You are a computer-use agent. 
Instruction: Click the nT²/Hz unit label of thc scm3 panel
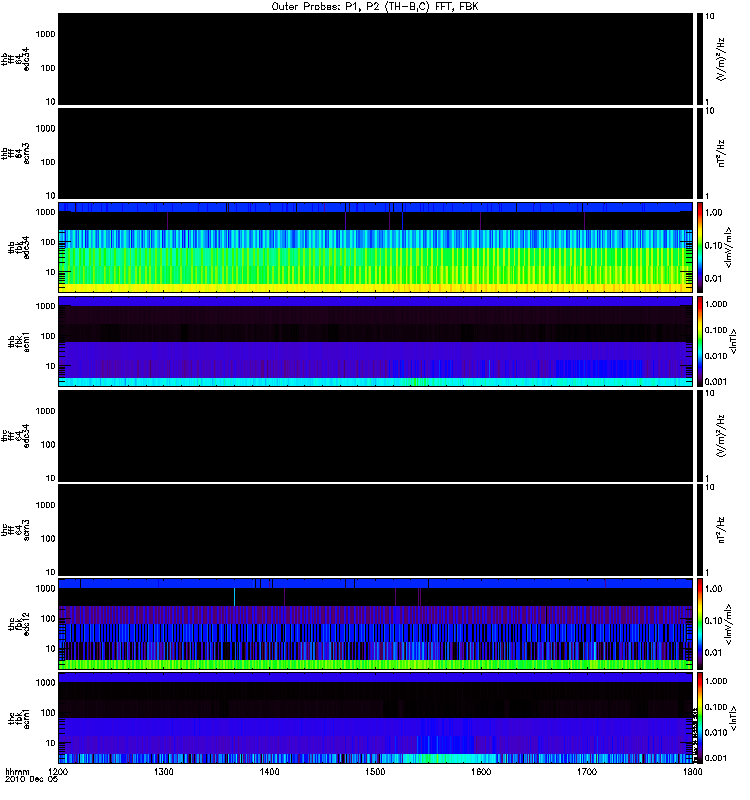click(x=720, y=530)
